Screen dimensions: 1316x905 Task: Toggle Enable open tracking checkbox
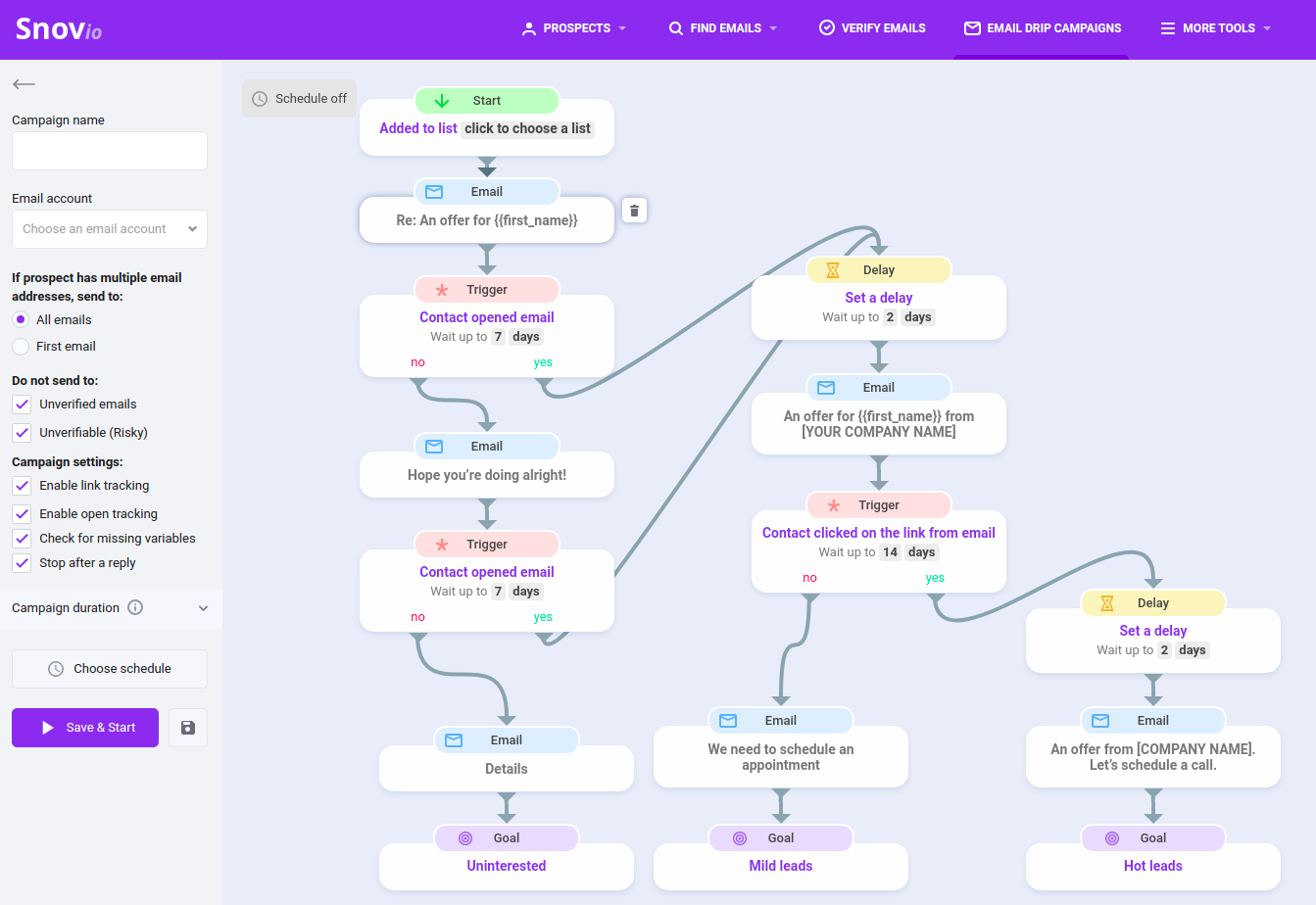click(22, 513)
